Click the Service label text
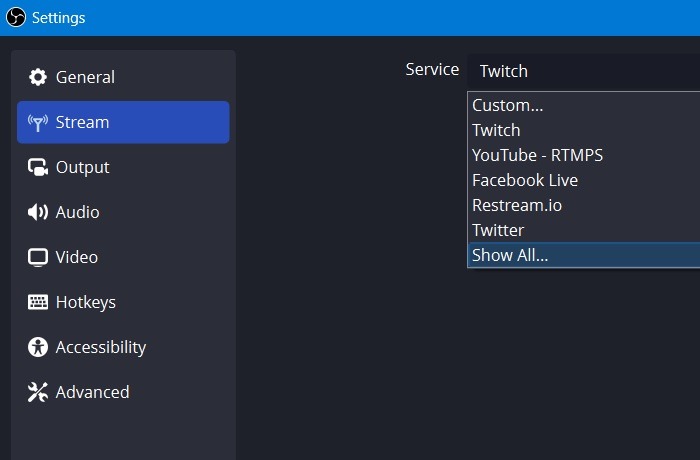700x460 pixels. (x=432, y=70)
